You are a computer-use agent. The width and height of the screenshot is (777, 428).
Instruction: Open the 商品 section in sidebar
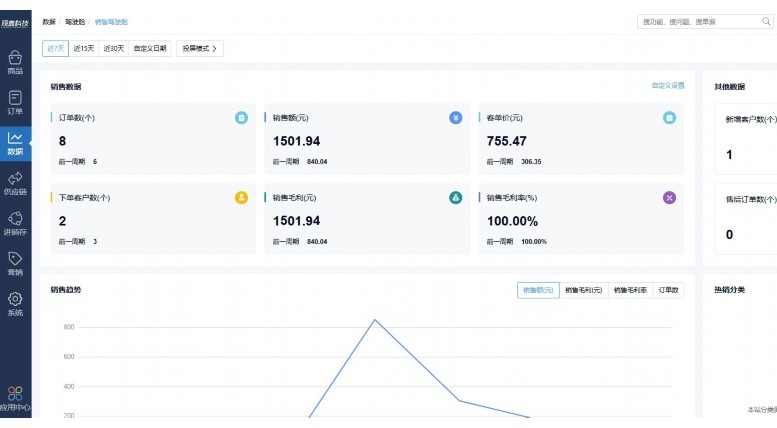tap(15, 62)
